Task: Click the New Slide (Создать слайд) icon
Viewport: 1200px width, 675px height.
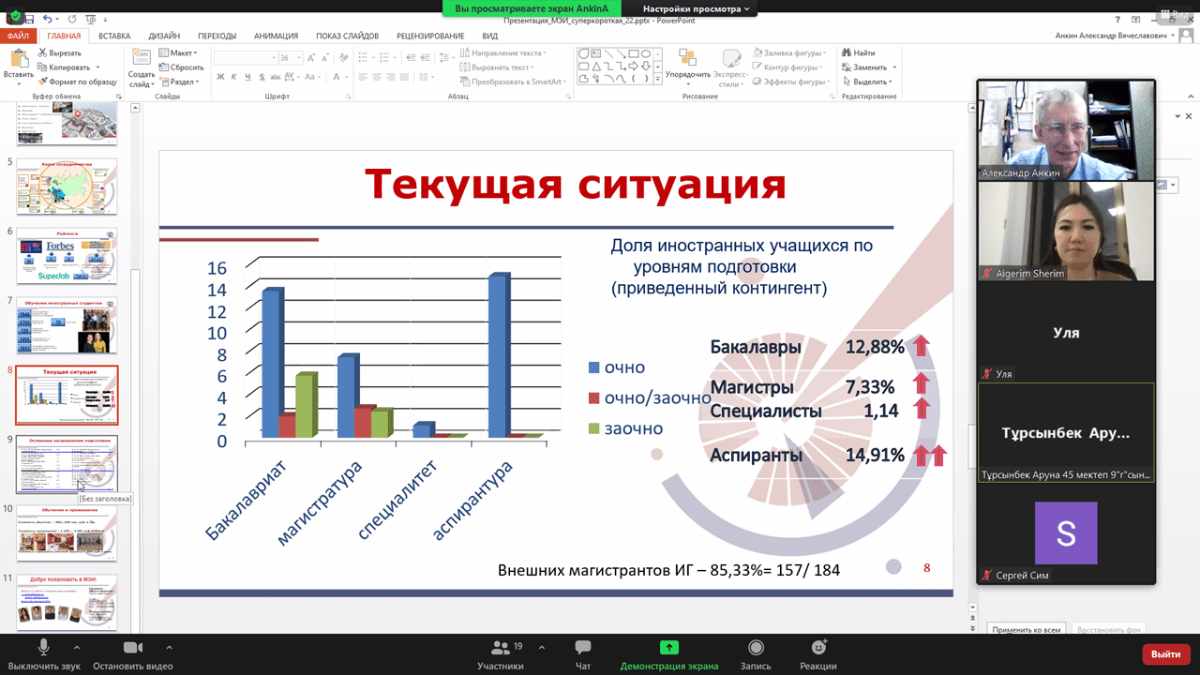Action: coord(141,58)
